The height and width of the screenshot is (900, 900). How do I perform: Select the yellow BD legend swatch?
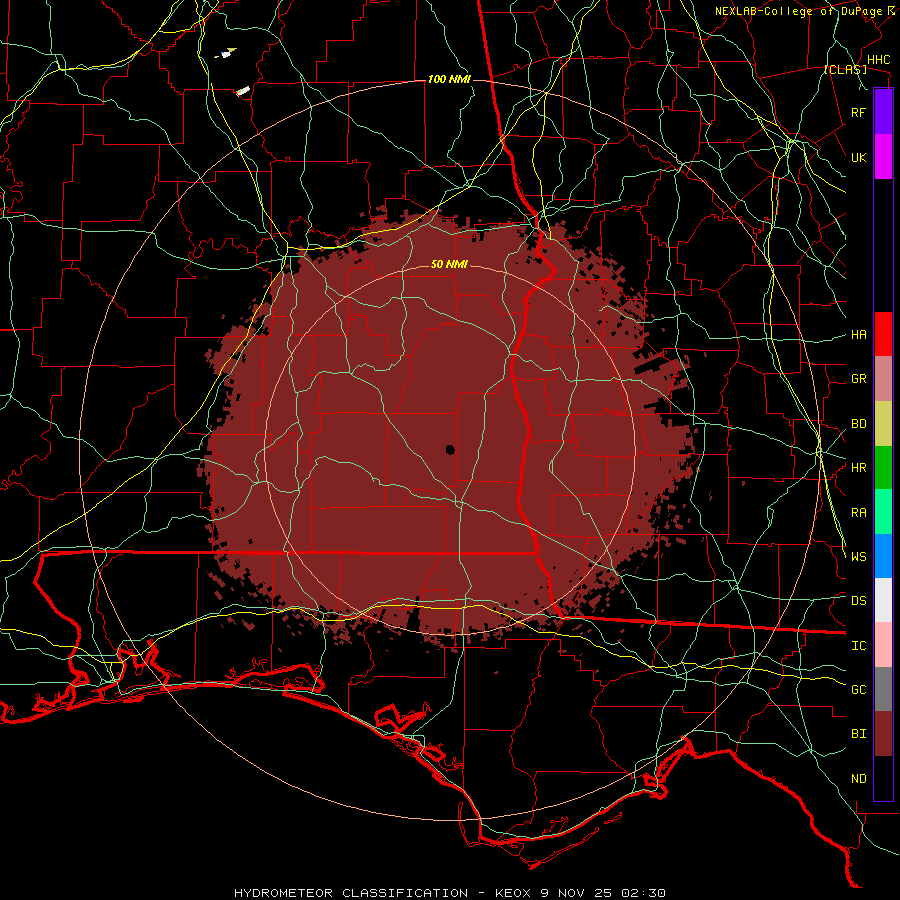click(x=883, y=424)
